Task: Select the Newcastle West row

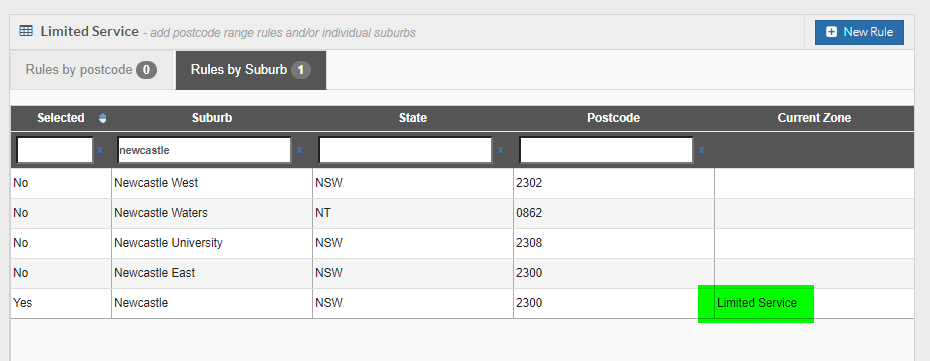Action: click(462, 183)
